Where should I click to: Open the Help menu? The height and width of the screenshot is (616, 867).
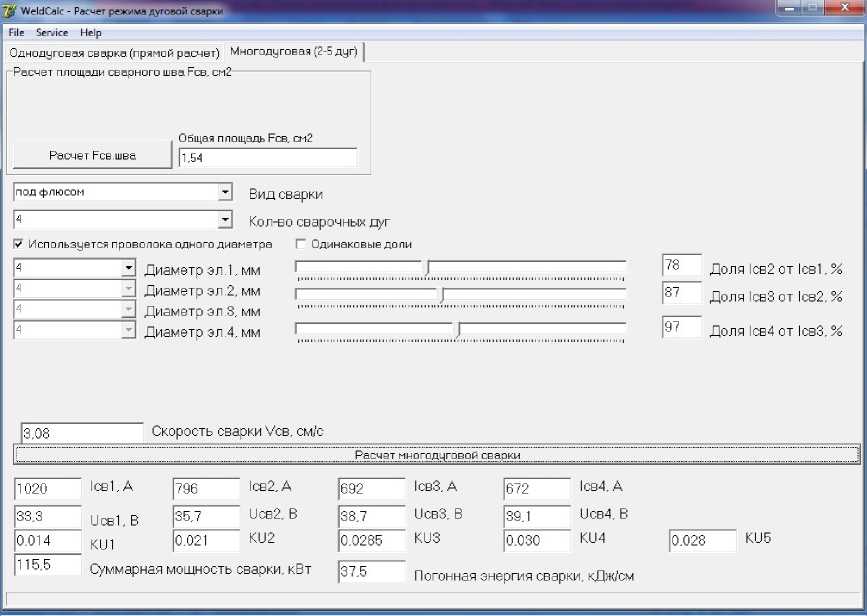(91, 33)
